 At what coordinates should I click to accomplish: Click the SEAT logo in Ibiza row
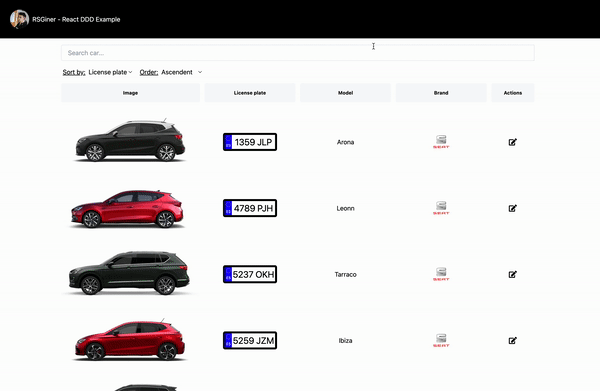click(441, 340)
